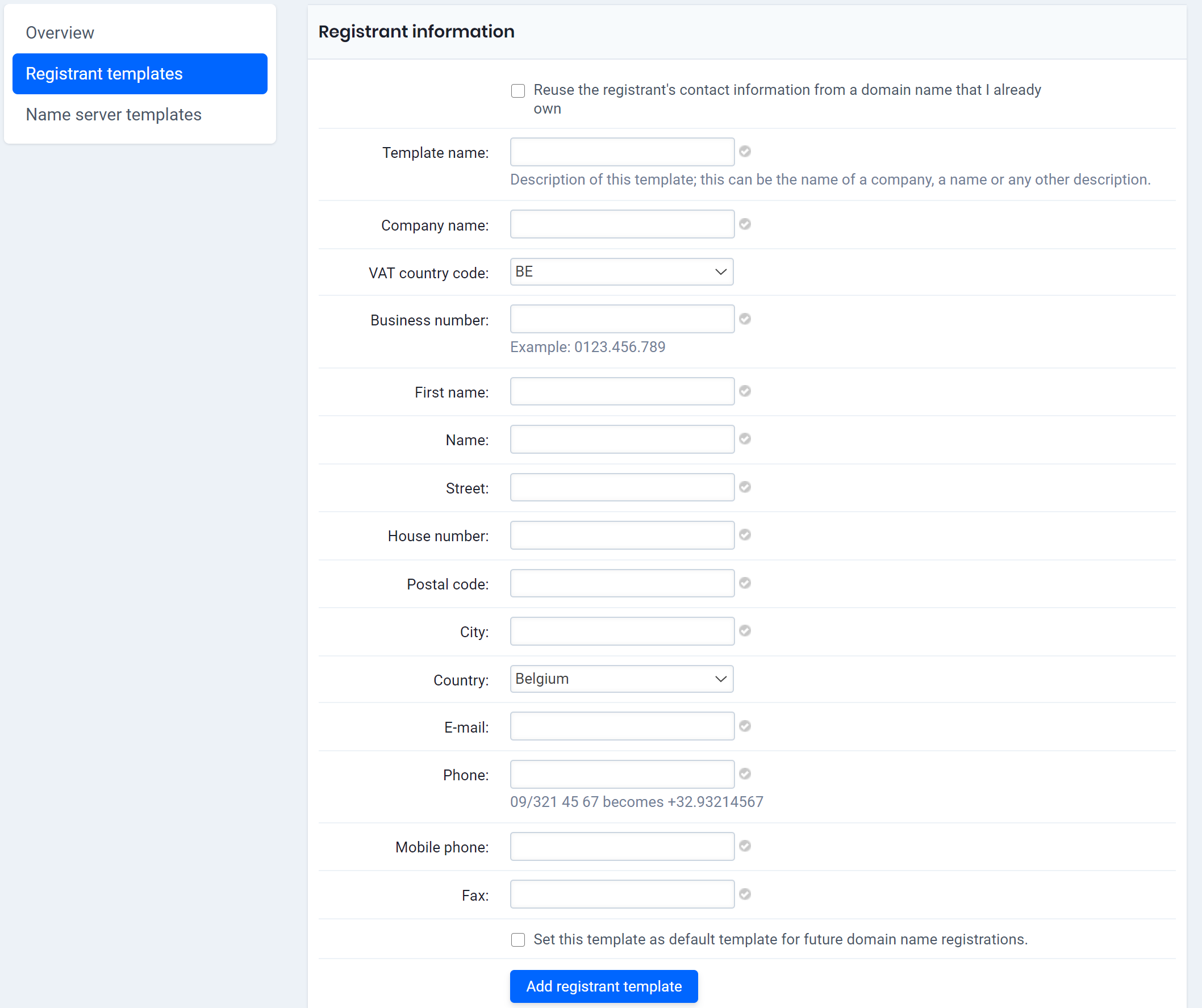The height and width of the screenshot is (1008, 1202).
Task: Click the Mobile phone input box
Action: pos(621,846)
